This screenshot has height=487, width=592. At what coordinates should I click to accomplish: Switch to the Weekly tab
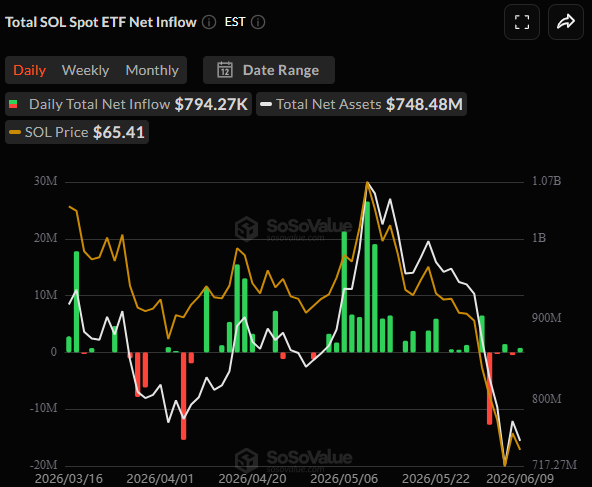click(x=85, y=70)
